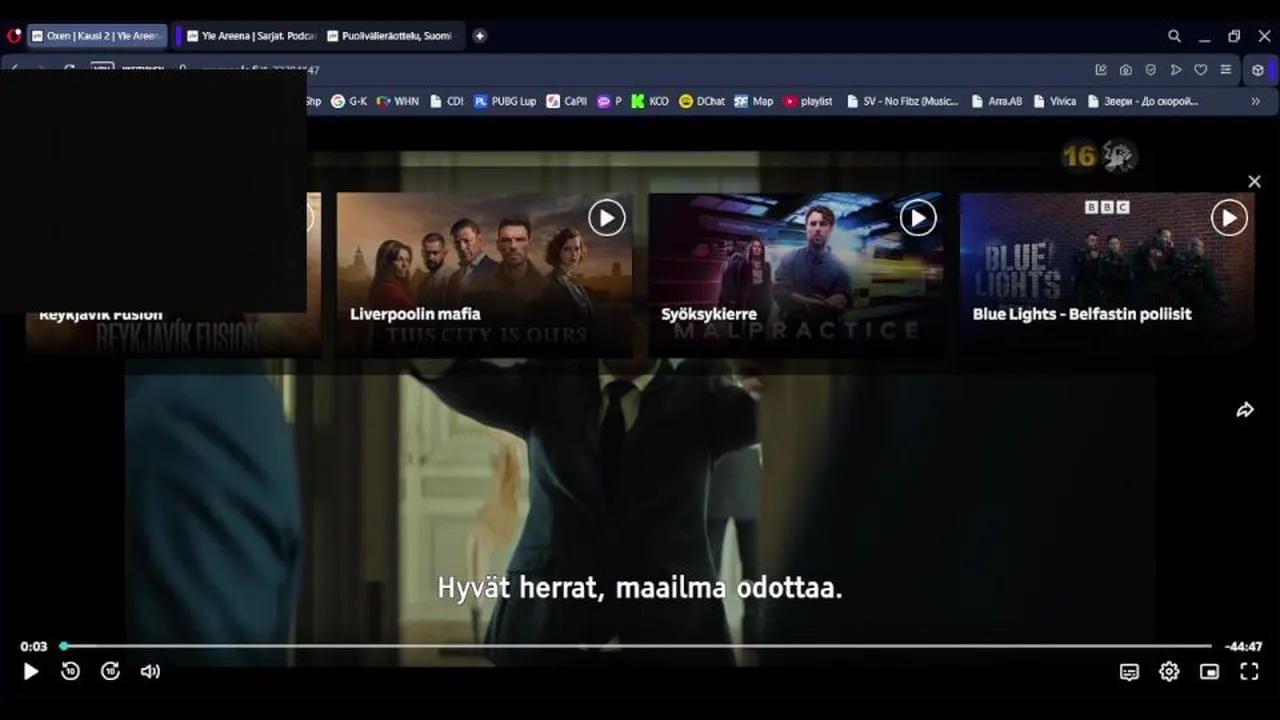Viewport: 1280px width, 720px height.
Task: Open the WHN bookmark
Action: coord(397,101)
